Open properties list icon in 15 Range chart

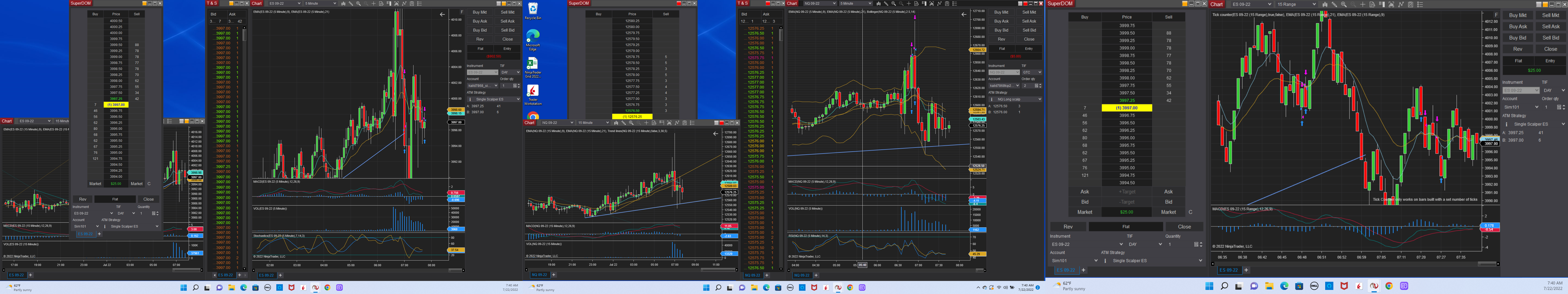[1420, 4]
